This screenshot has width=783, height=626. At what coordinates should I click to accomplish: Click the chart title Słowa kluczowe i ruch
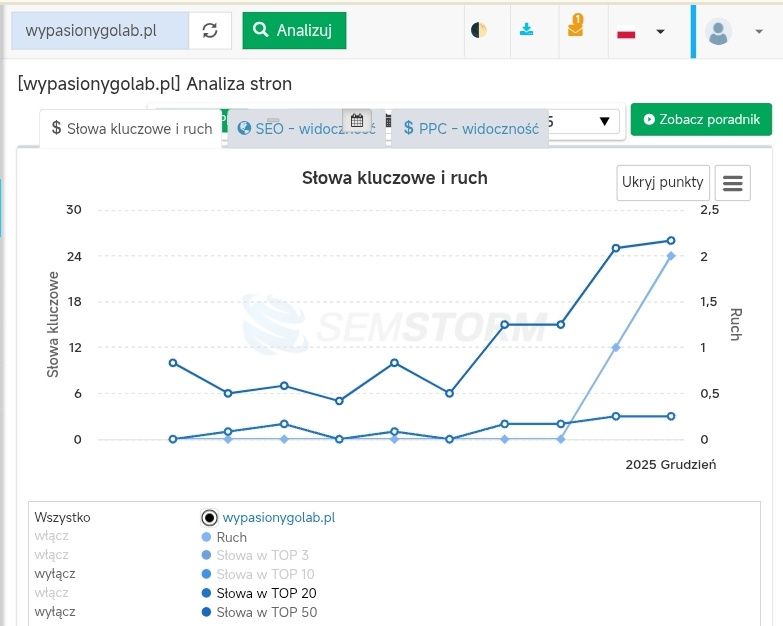click(x=394, y=178)
